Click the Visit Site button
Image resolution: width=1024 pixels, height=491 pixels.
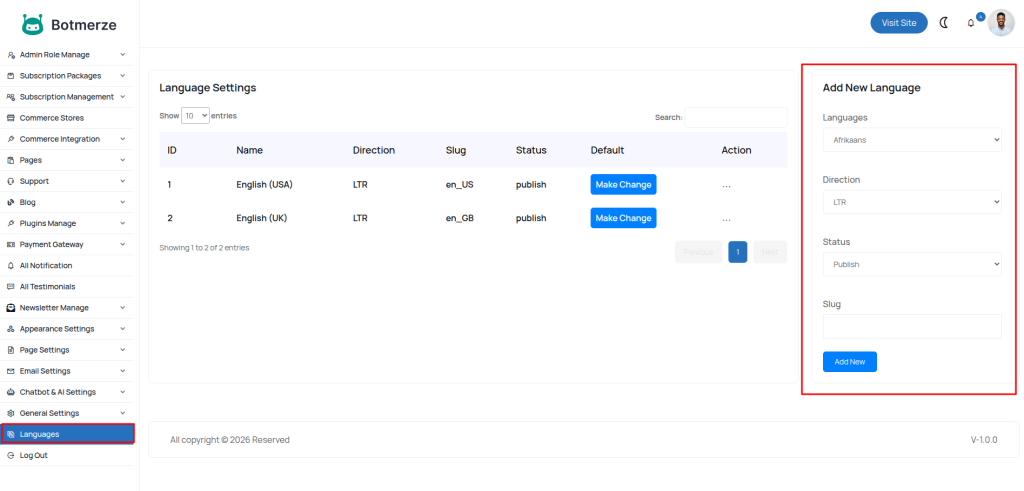coord(898,23)
